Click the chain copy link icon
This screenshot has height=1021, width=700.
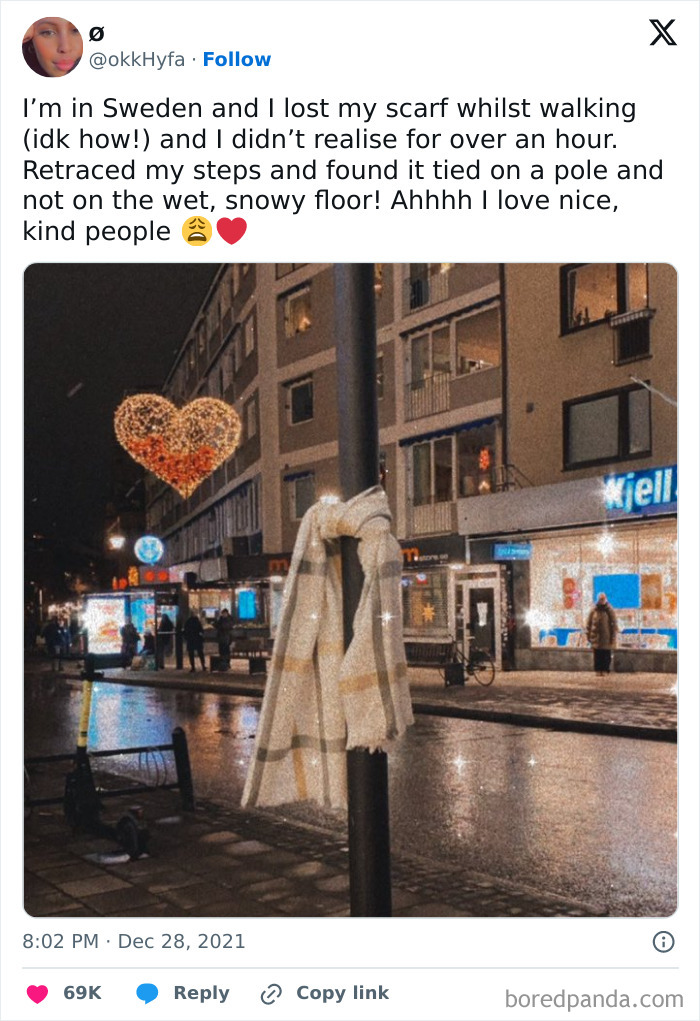tap(271, 994)
